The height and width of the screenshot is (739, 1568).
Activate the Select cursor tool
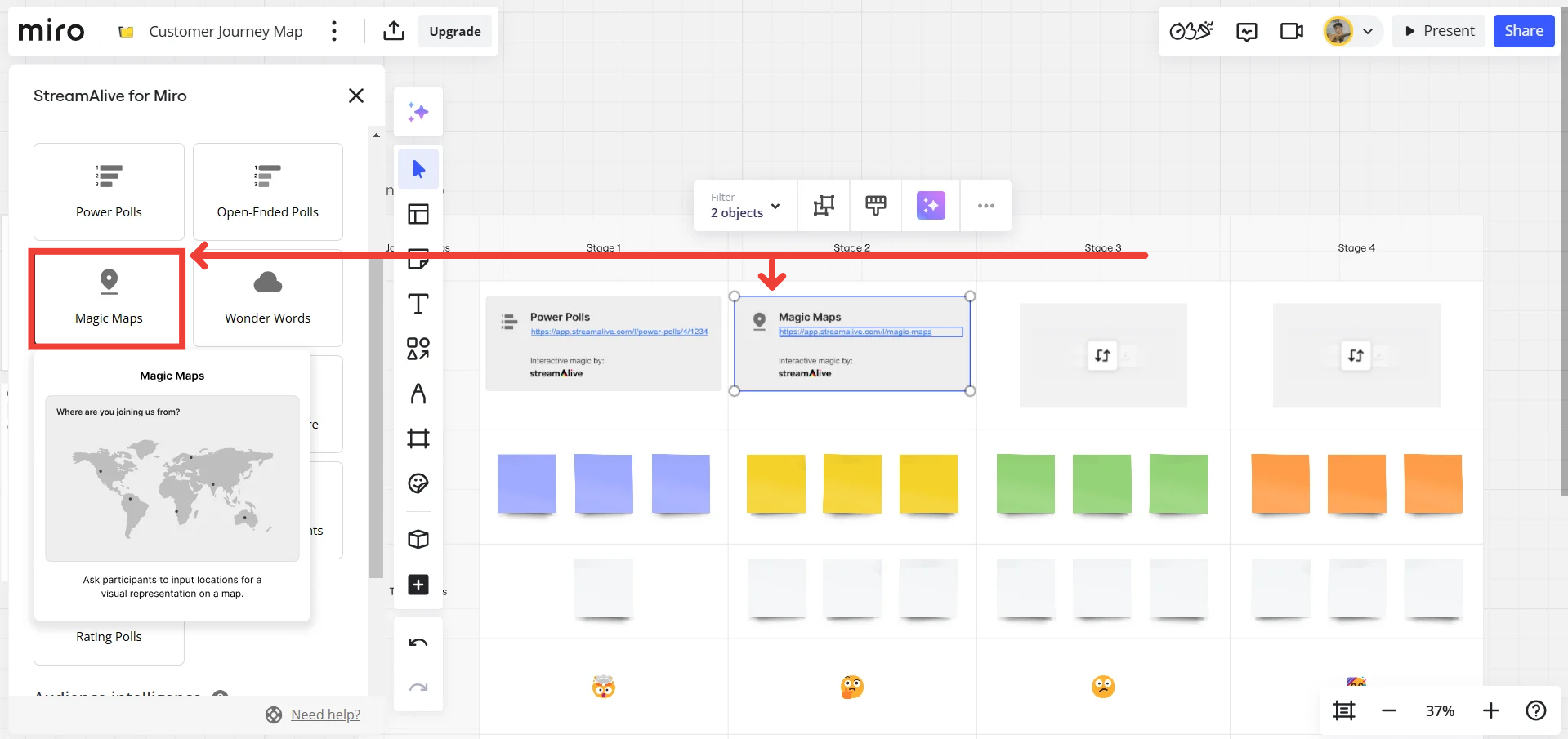[x=418, y=169]
